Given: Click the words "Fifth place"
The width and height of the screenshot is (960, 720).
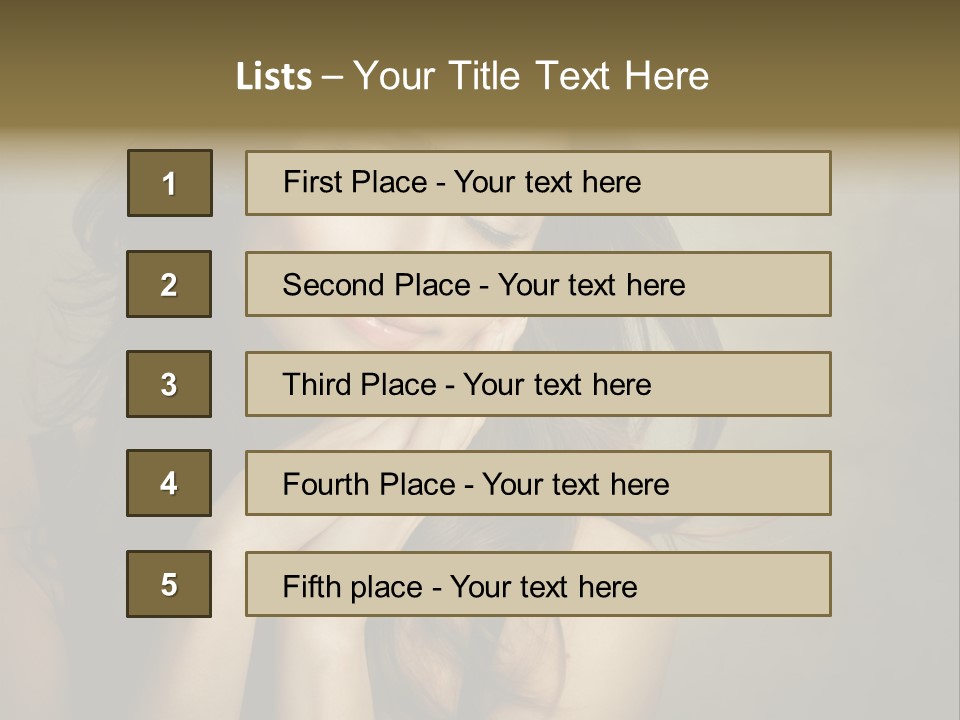Looking at the screenshot, I should pos(350,586).
